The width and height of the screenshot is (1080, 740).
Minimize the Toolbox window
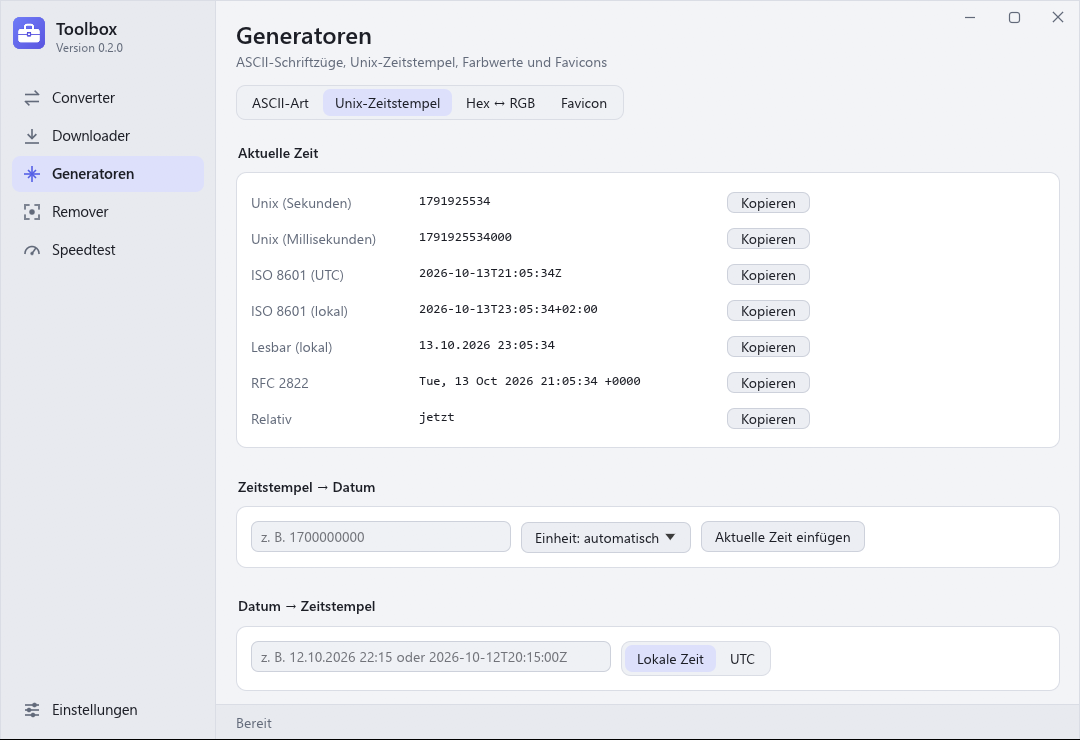[970, 17]
